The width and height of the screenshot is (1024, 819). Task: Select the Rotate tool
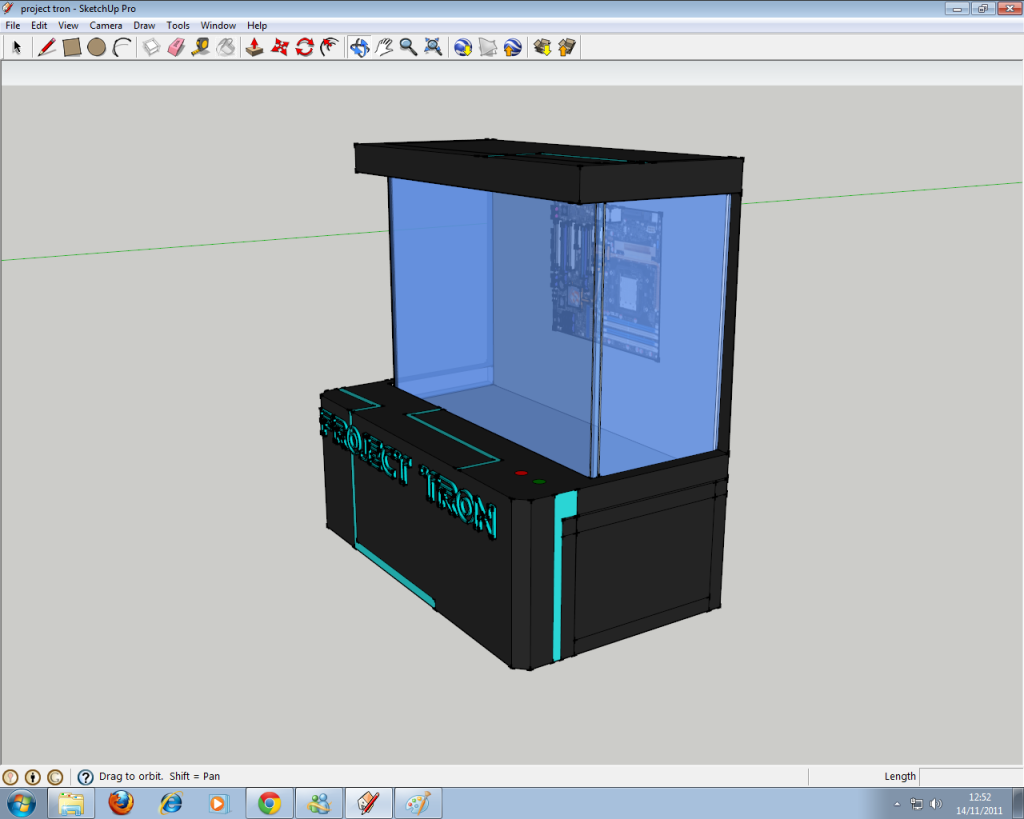click(305, 47)
